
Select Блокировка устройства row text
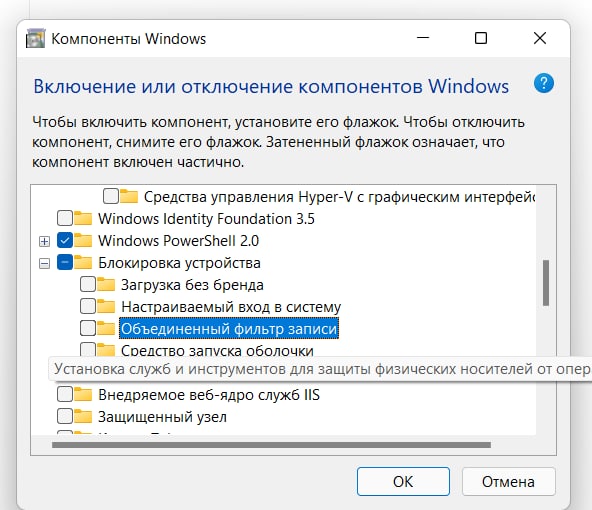[x=179, y=263]
